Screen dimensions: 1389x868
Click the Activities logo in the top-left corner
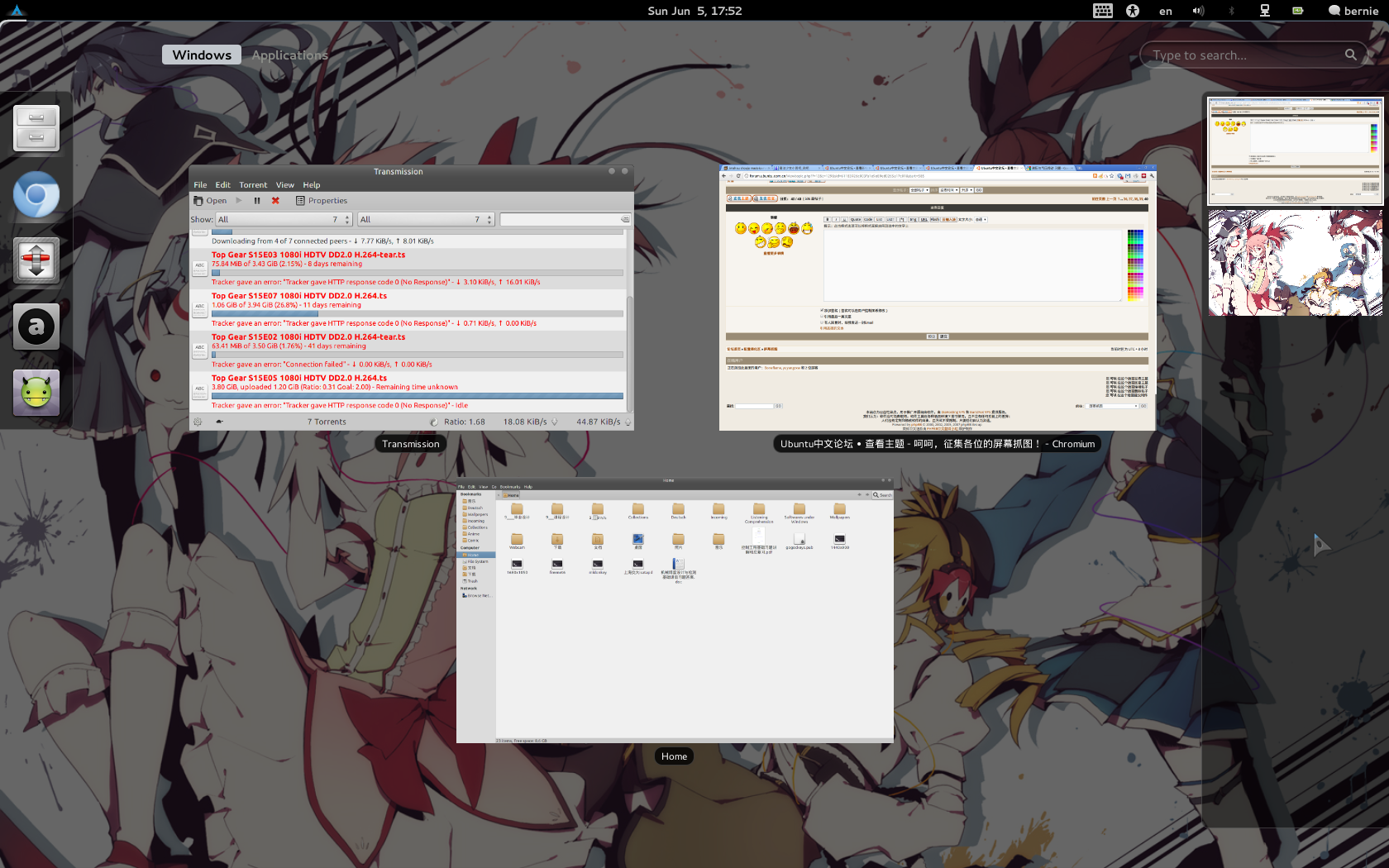(17, 10)
